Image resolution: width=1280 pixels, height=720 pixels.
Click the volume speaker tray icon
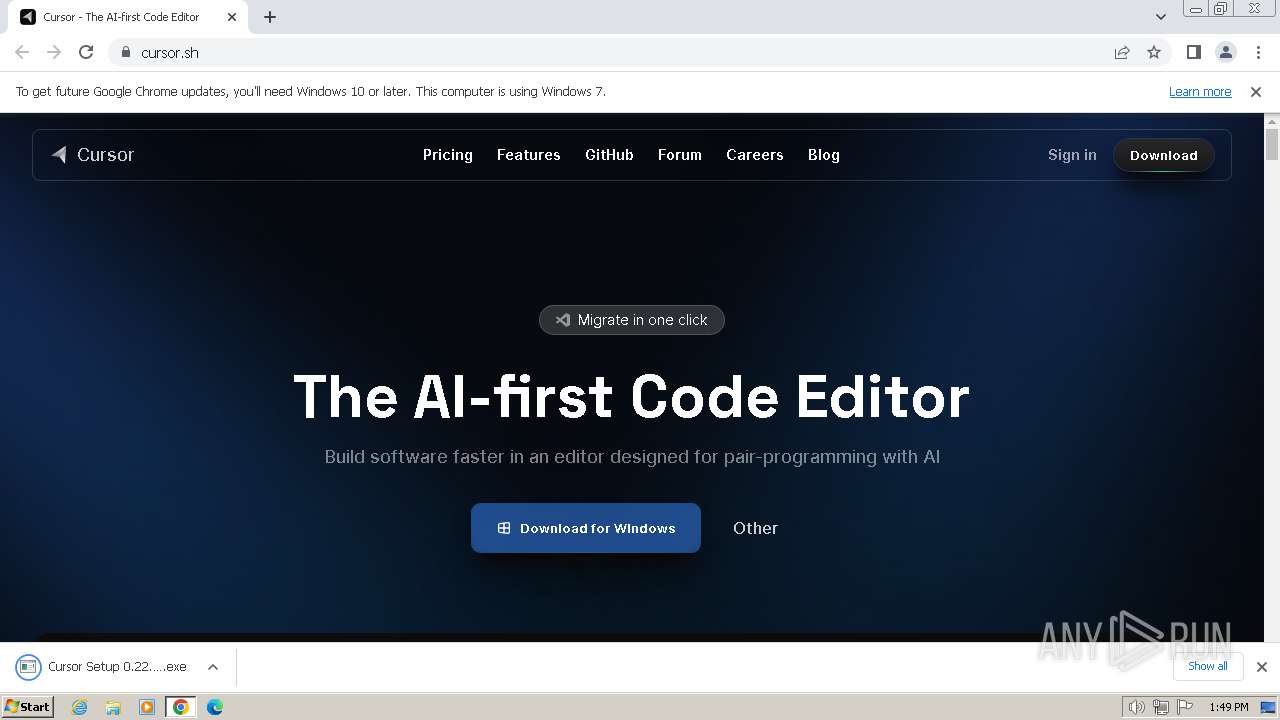[1137, 707]
